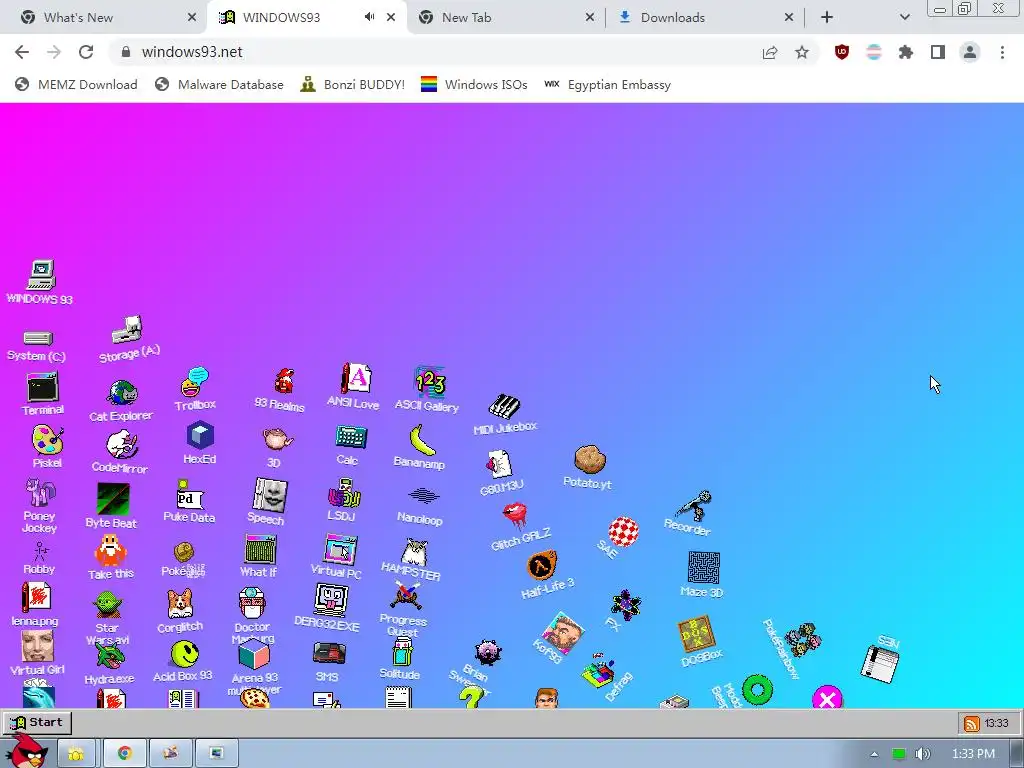Mute audio on the WINDOWS93 tab

coord(370,17)
